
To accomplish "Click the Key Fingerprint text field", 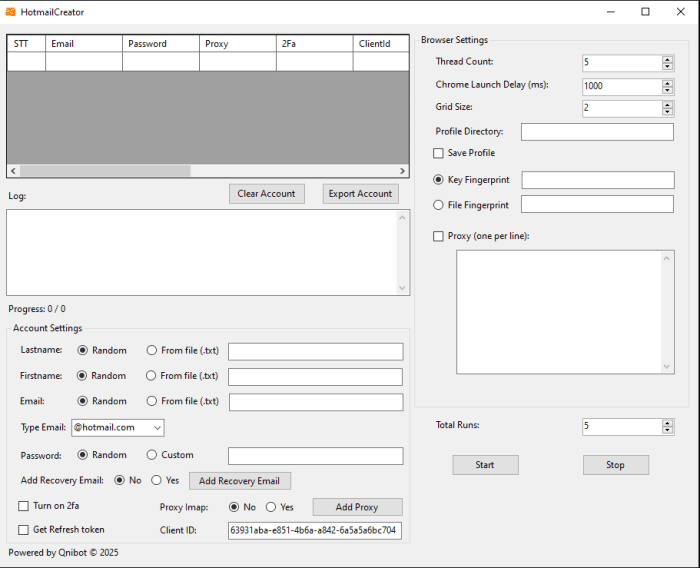I will click(x=598, y=180).
